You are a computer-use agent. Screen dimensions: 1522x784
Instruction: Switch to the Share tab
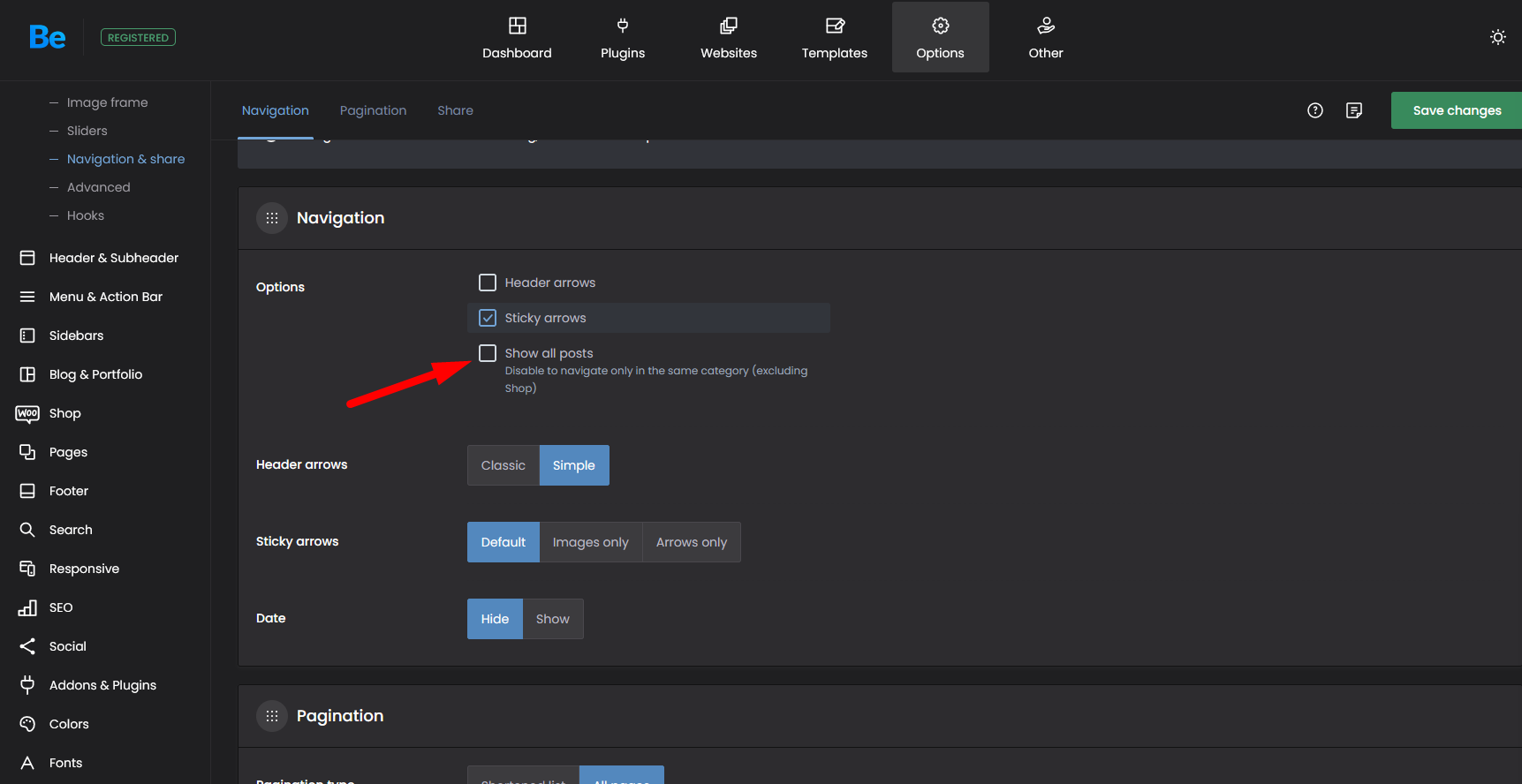[x=456, y=110]
